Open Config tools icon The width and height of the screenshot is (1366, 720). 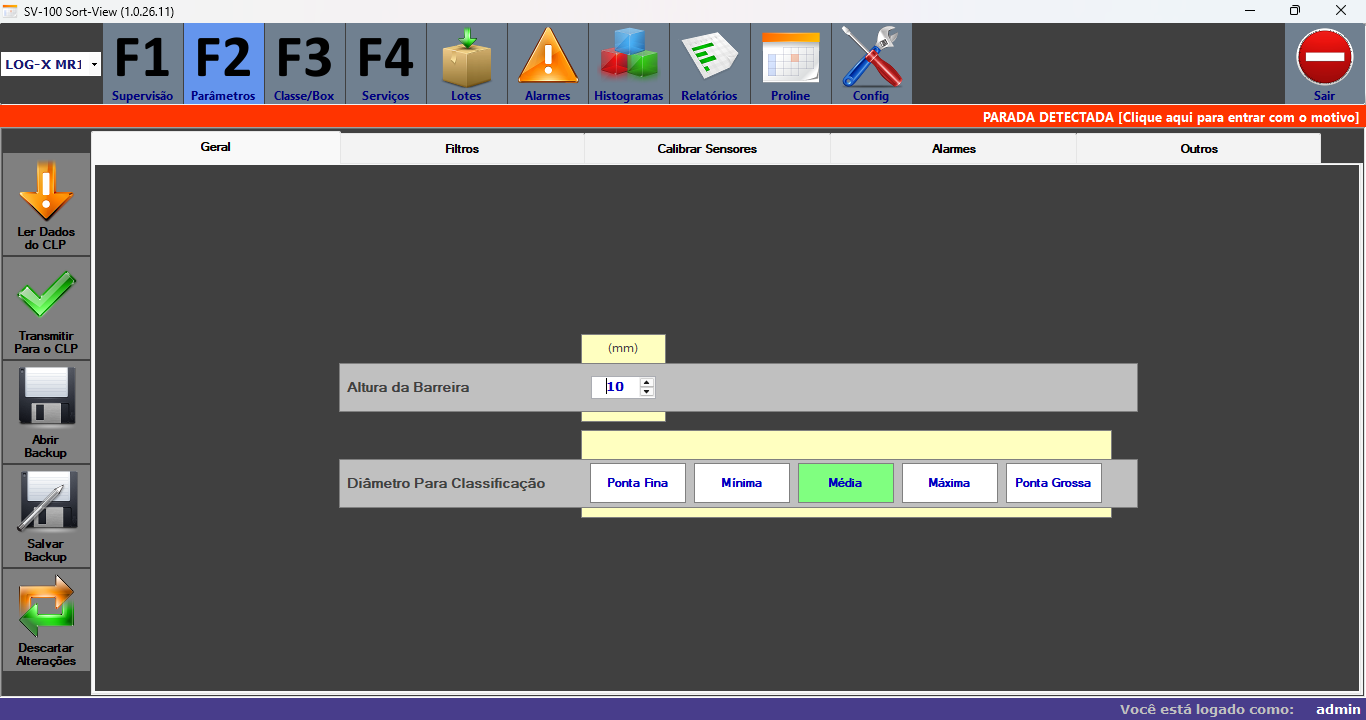tap(871, 64)
